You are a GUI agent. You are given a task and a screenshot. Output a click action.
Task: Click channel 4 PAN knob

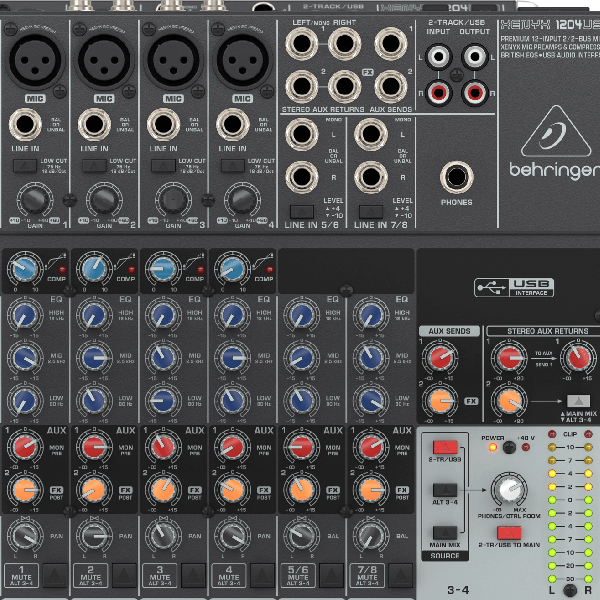pos(233,536)
